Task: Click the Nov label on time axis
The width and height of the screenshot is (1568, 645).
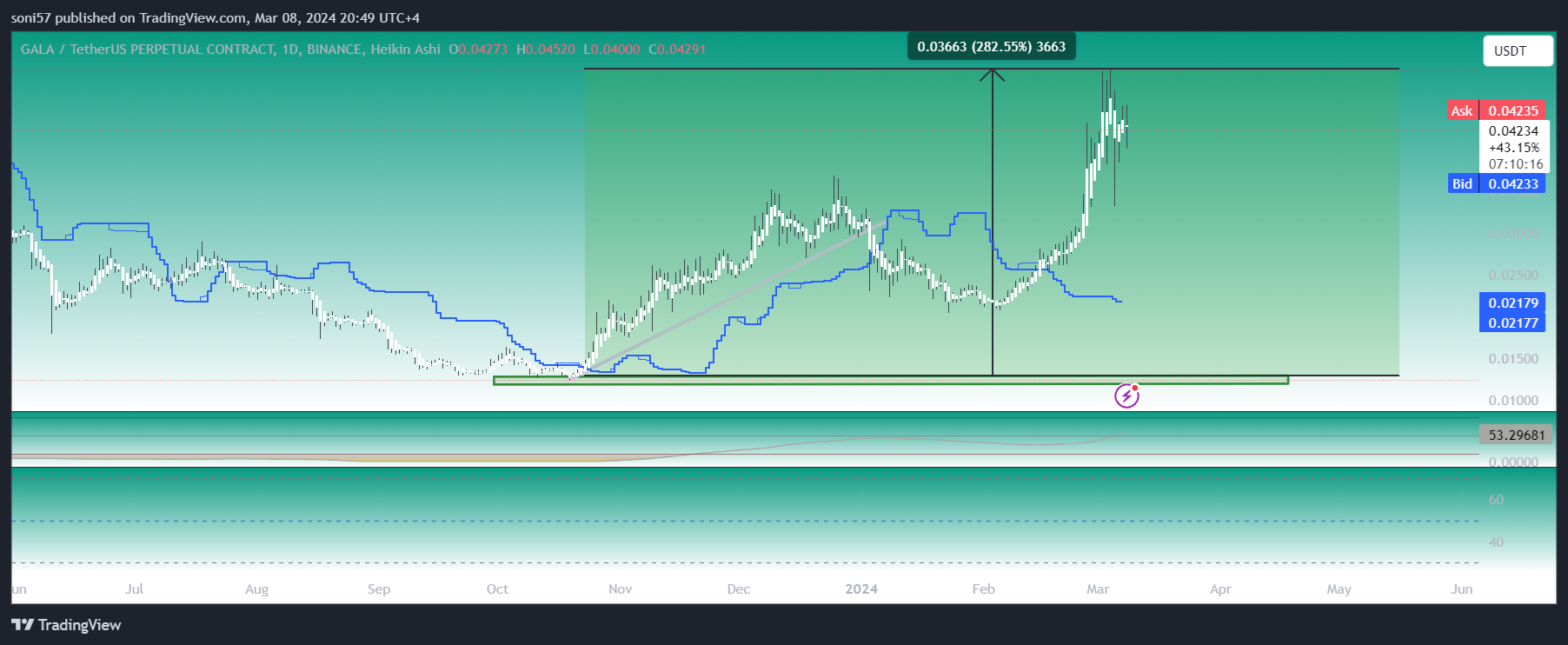Action: pyautogui.click(x=621, y=589)
